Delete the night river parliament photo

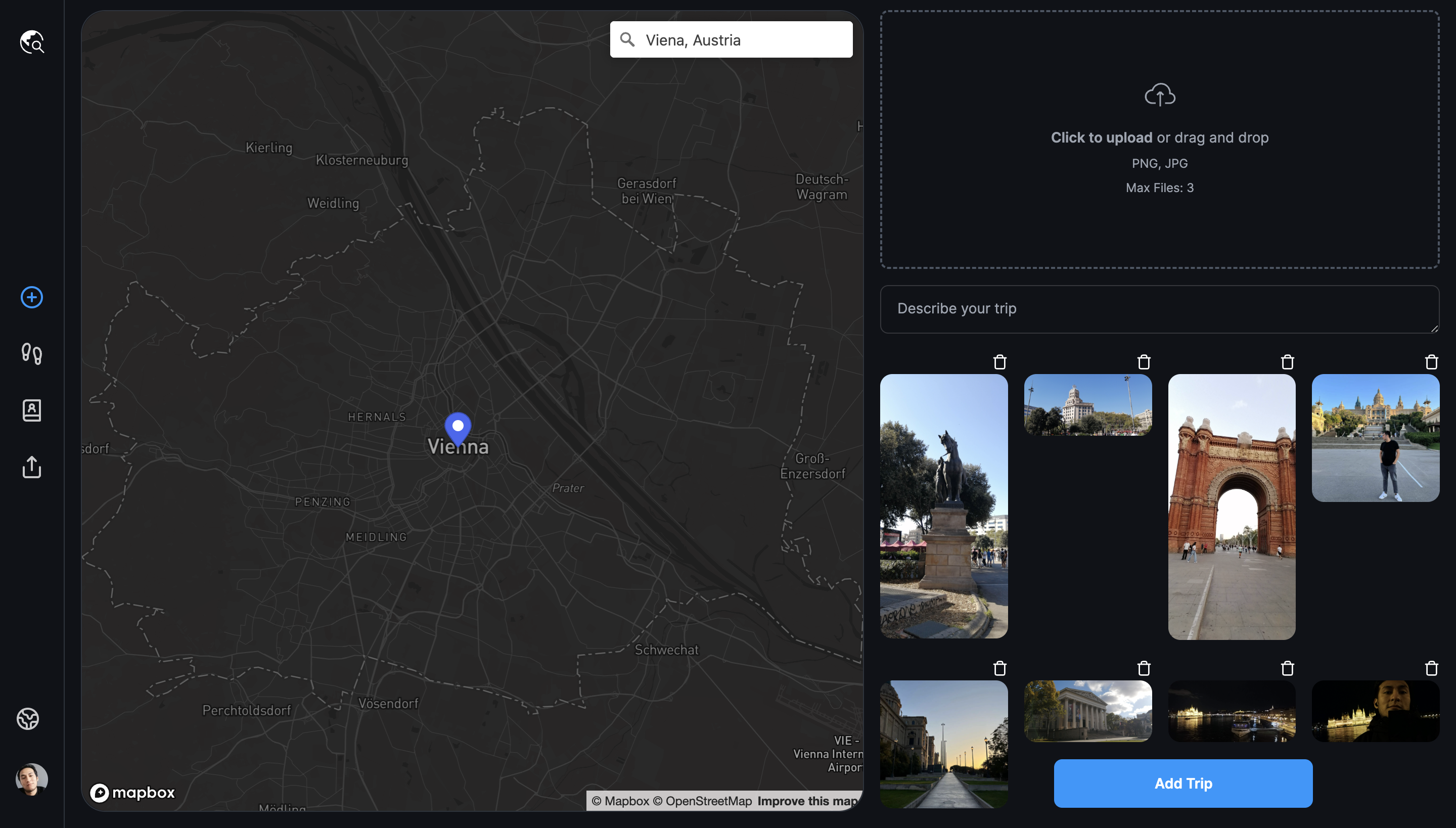coord(1288,668)
